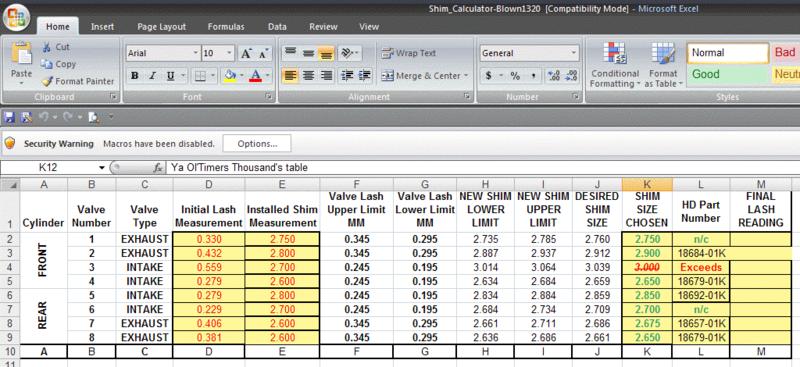Open the General number format dropdown
Screen dimensions: 800x367
[x=574, y=53]
